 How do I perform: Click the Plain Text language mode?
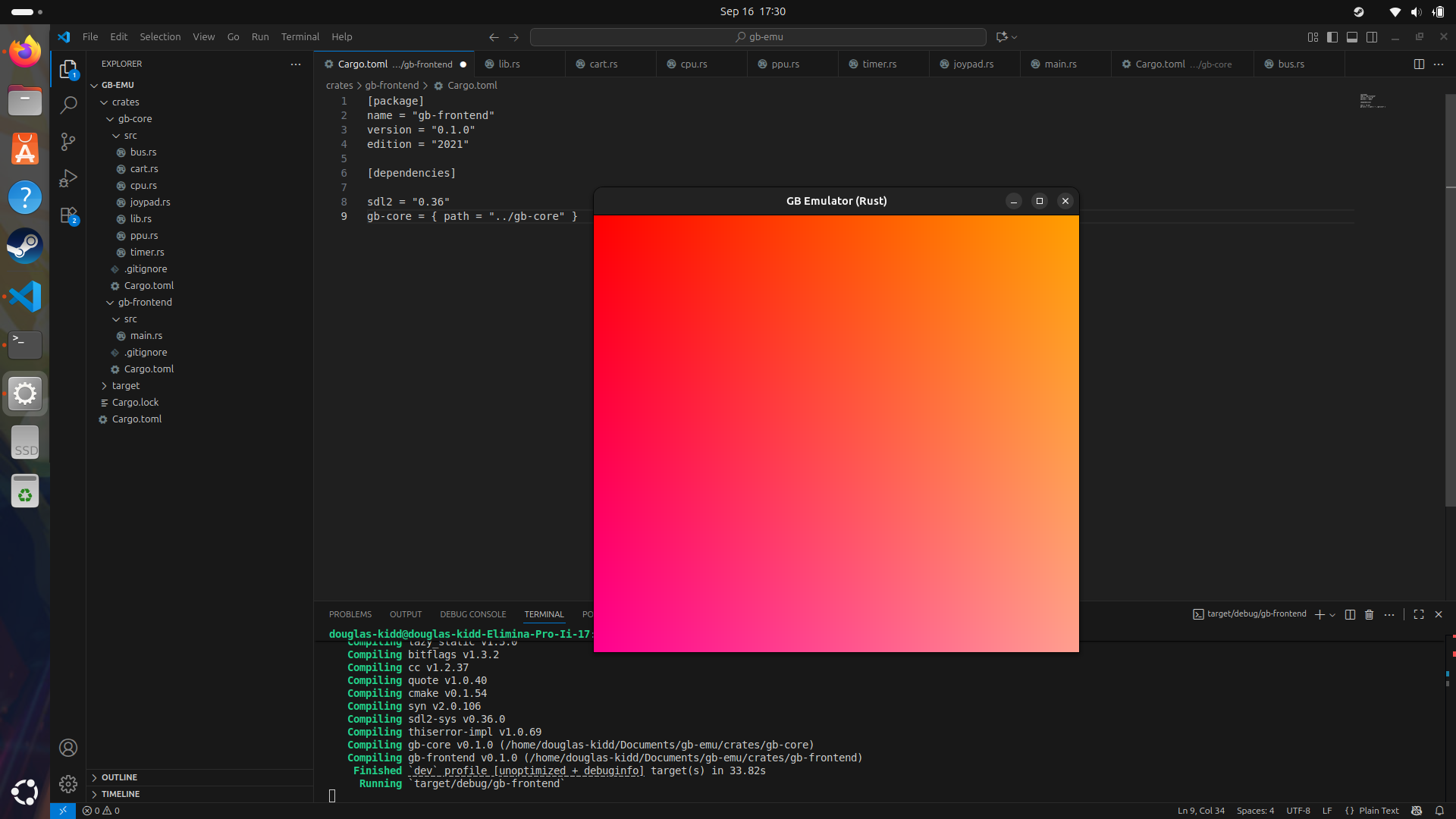1378,811
